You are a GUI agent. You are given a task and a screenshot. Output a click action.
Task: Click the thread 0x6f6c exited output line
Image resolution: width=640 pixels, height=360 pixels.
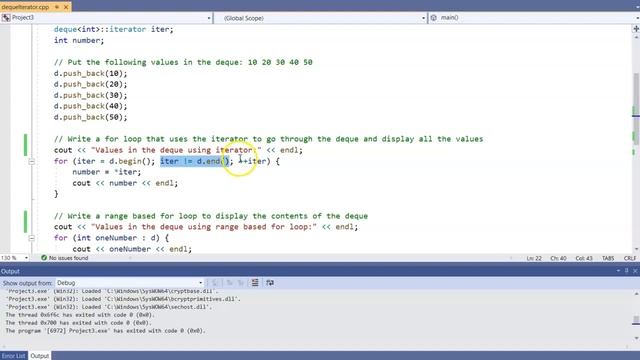(x=80, y=315)
